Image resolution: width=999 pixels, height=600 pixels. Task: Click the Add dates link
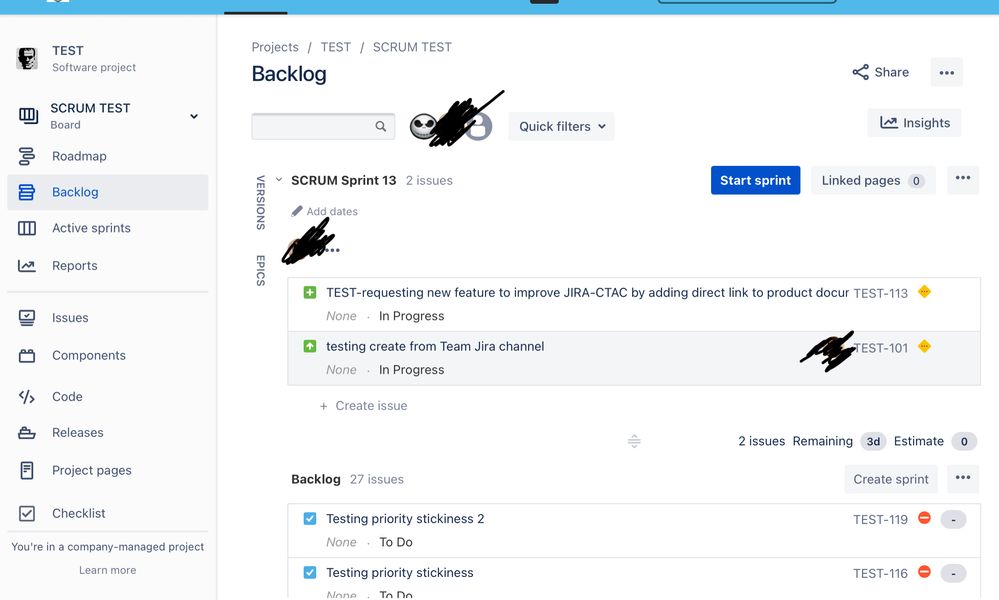coord(332,211)
